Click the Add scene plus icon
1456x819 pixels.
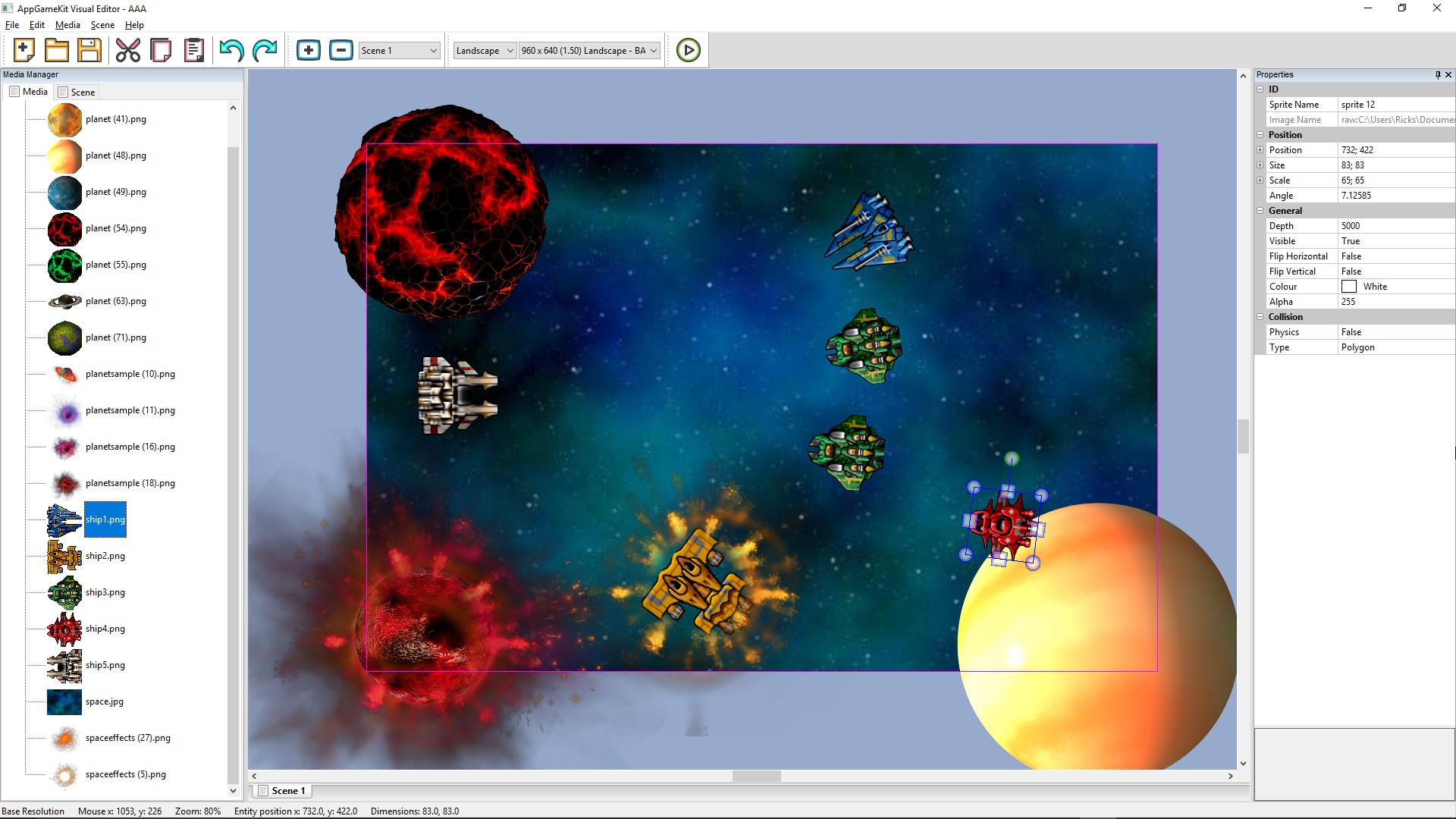308,50
